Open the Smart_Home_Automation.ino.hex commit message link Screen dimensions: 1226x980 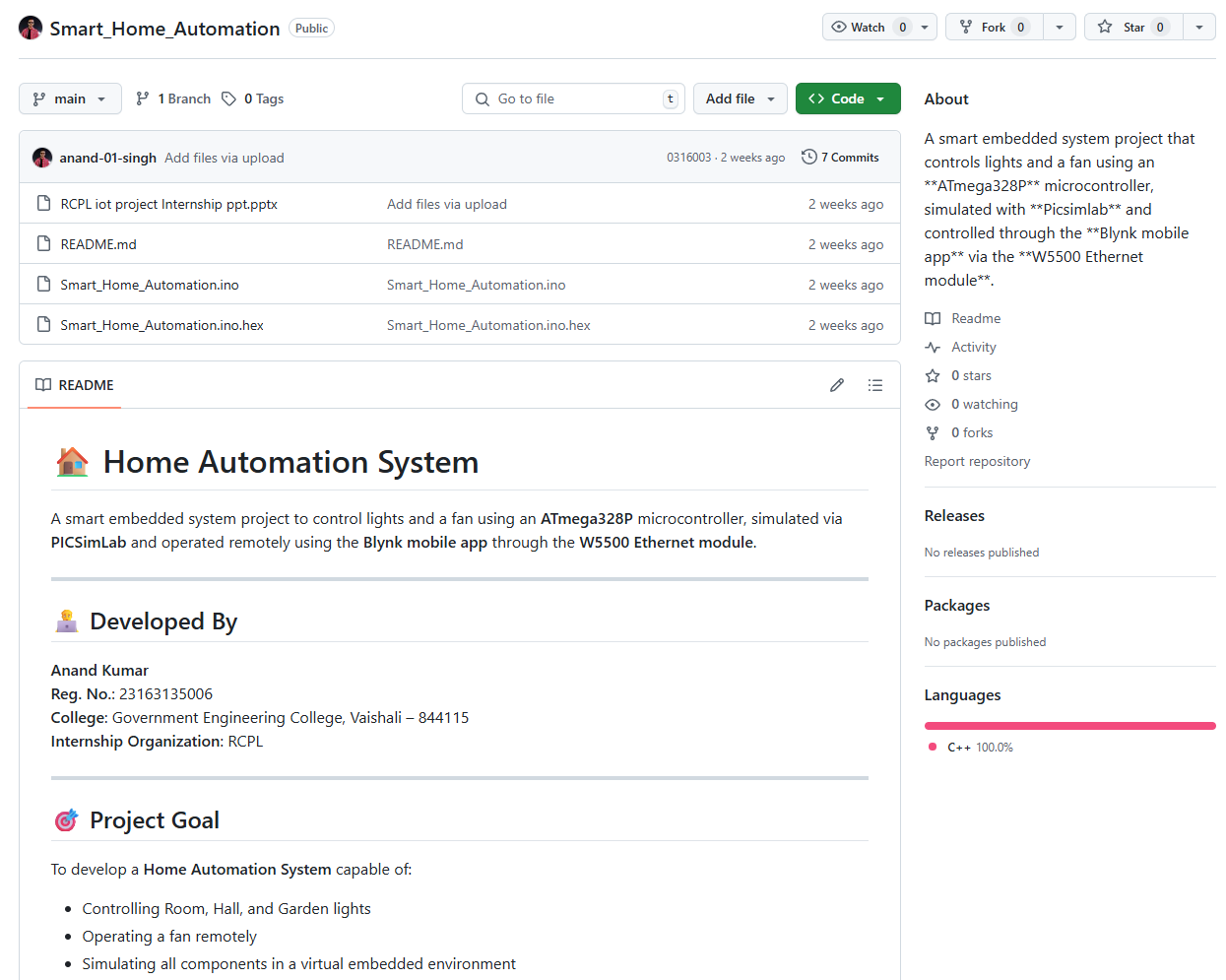(x=489, y=325)
